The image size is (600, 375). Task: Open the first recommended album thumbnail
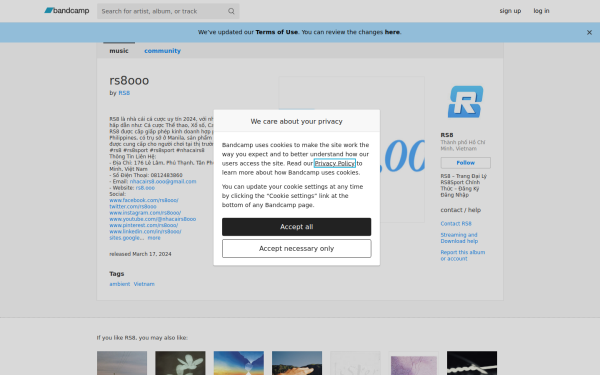click(122, 363)
